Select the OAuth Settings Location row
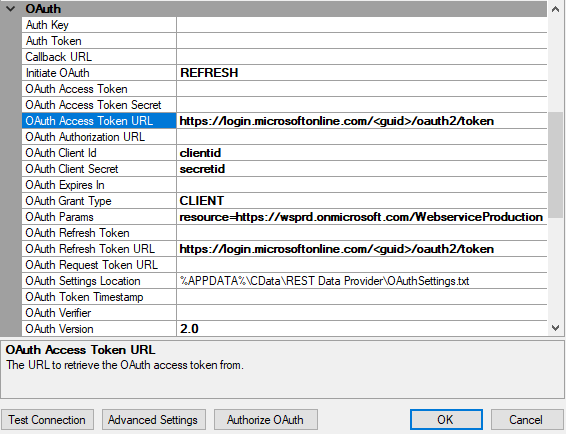 [x=284, y=281]
